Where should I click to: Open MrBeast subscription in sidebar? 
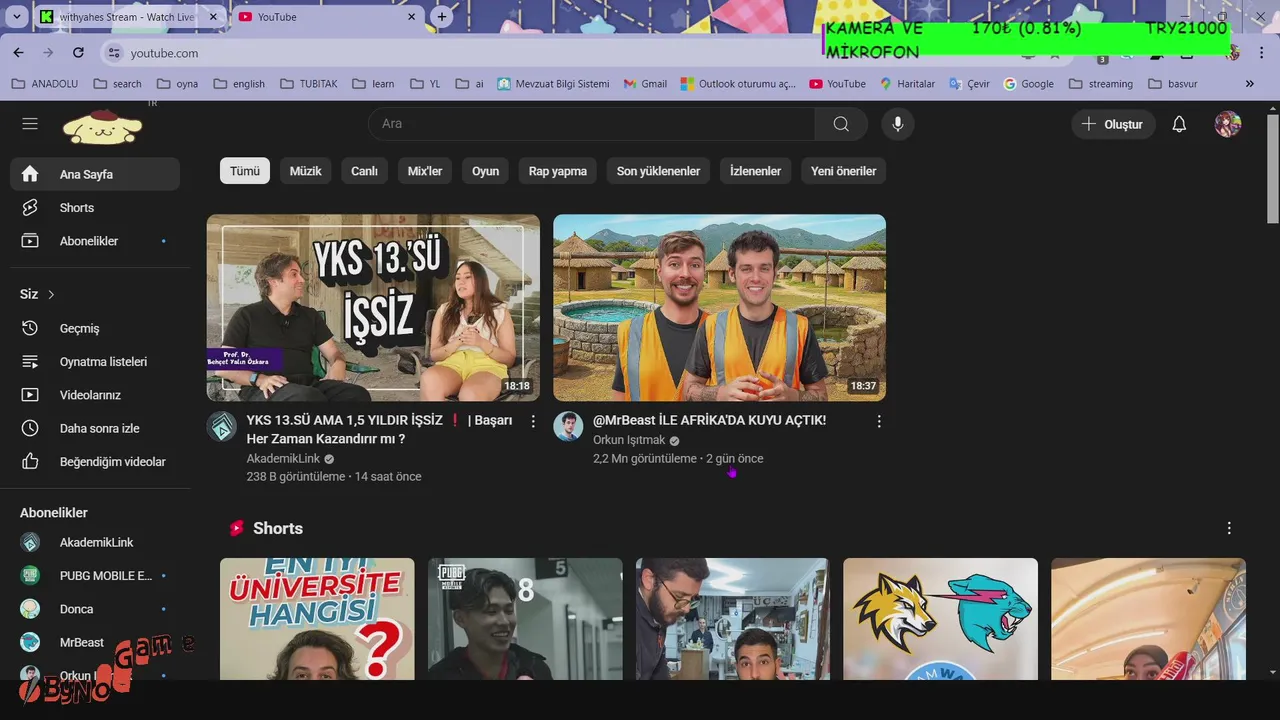point(95,642)
